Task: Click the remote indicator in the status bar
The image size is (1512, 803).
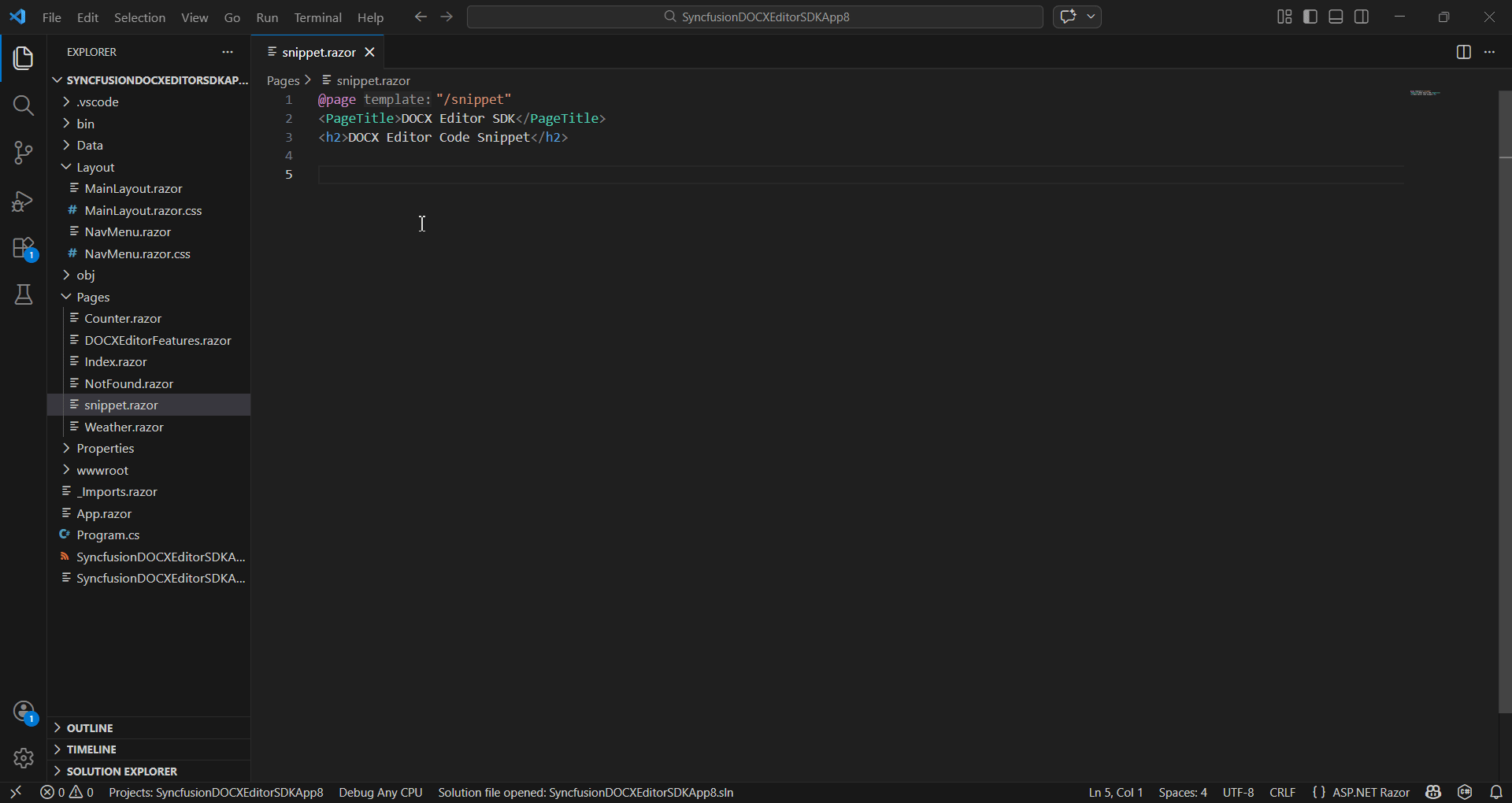Action: point(16,792)
